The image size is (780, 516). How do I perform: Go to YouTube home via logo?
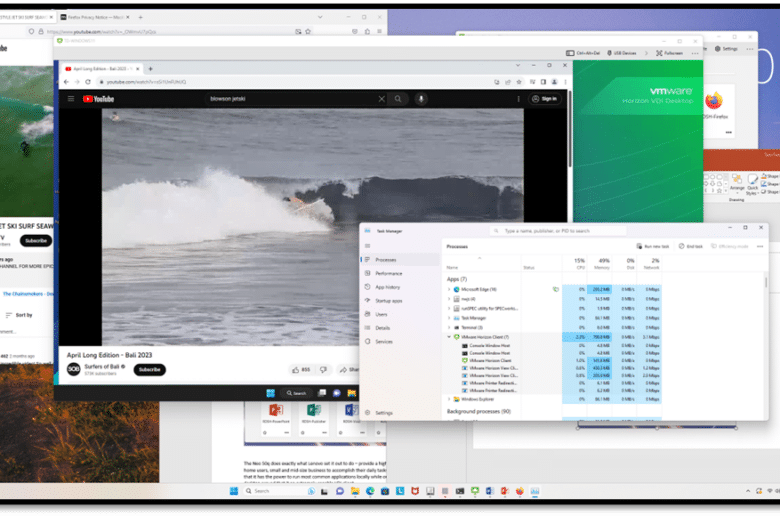(98, 99)
